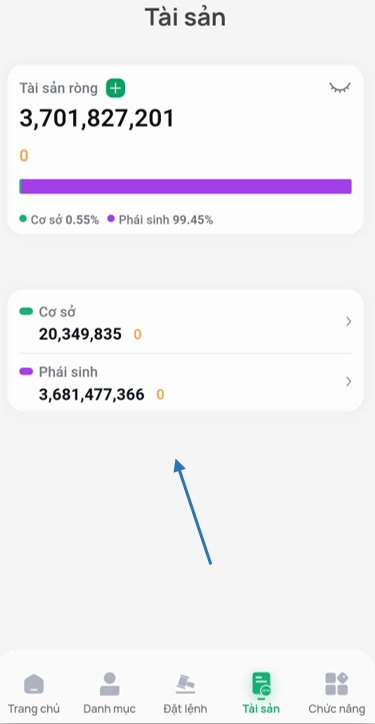The width and height of the screenshot is (375, 724).
Task: Open the Trang chủ home icon
Action: 34,684
